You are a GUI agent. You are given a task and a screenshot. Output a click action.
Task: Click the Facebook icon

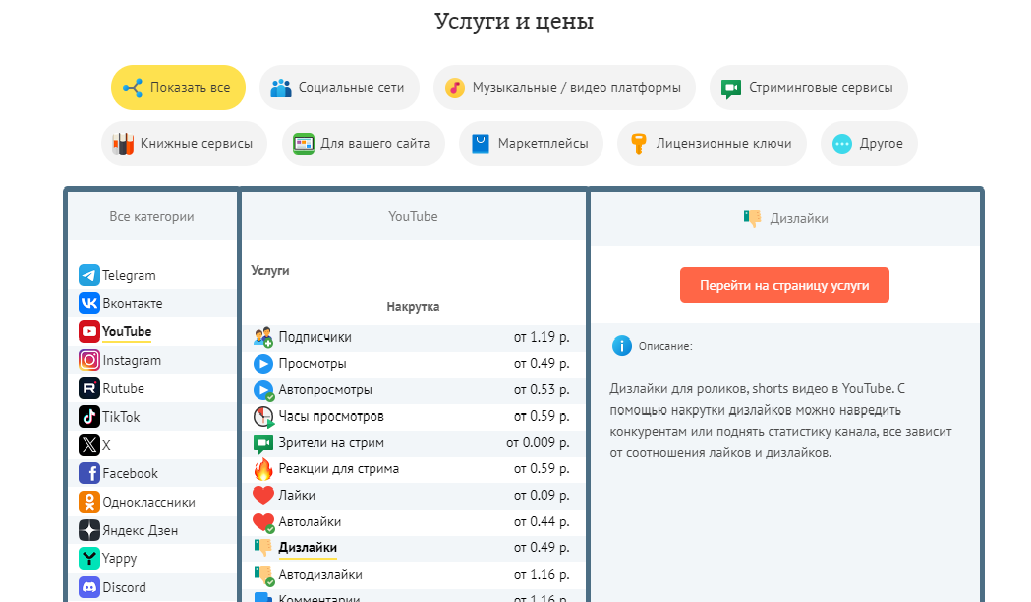[89, 473]
